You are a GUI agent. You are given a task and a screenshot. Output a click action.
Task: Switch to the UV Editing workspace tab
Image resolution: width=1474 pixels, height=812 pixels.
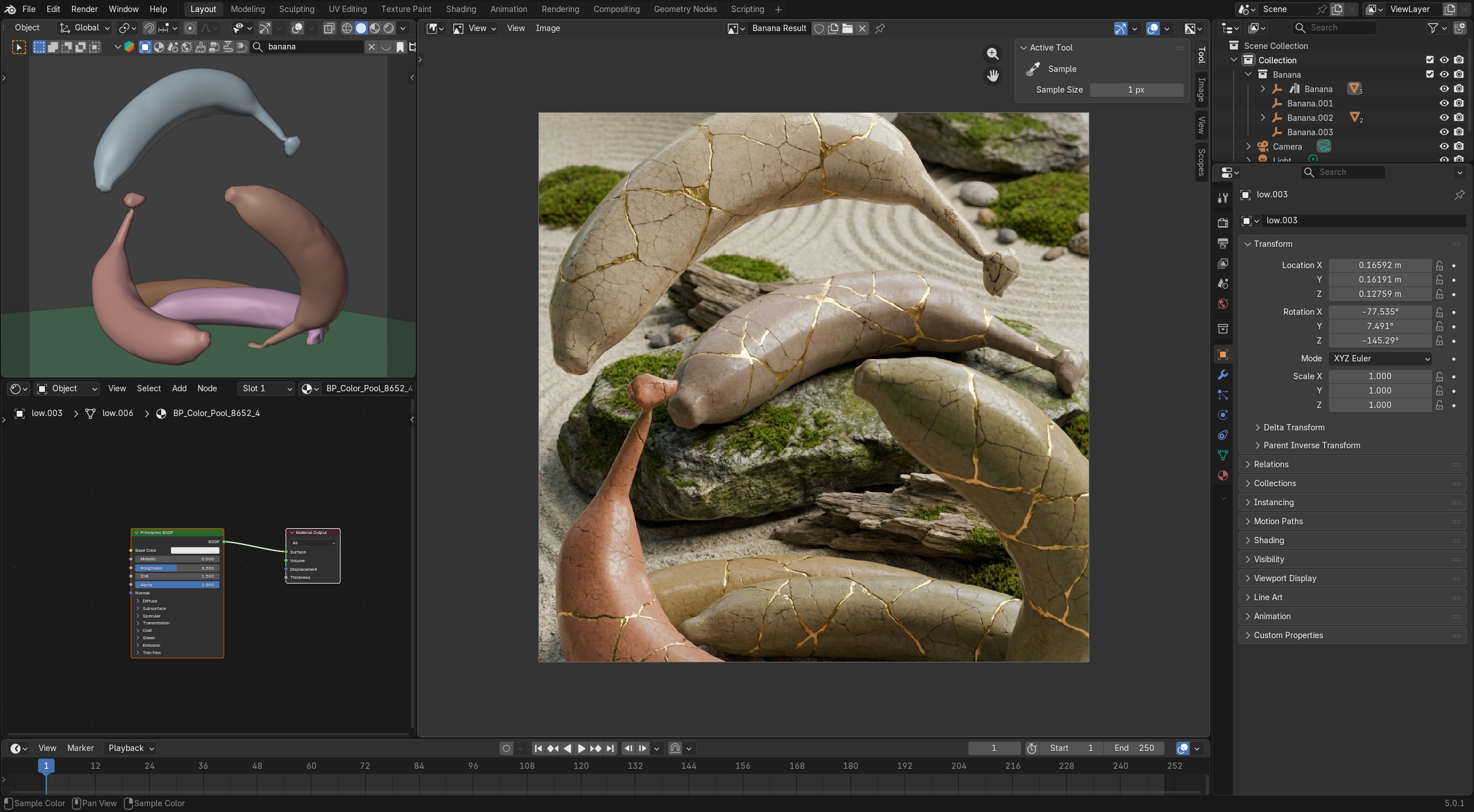[347, 9]
